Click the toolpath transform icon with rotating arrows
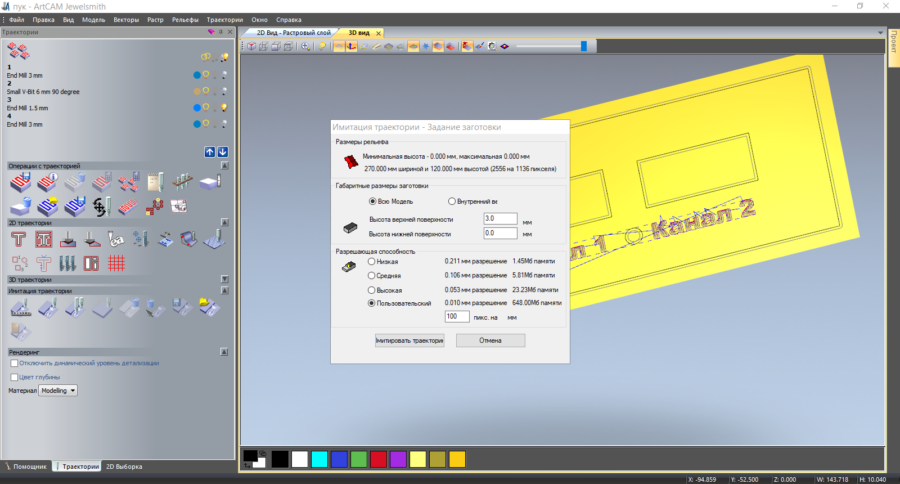This screenshot has height=484, width=900. tap(101, 207)
